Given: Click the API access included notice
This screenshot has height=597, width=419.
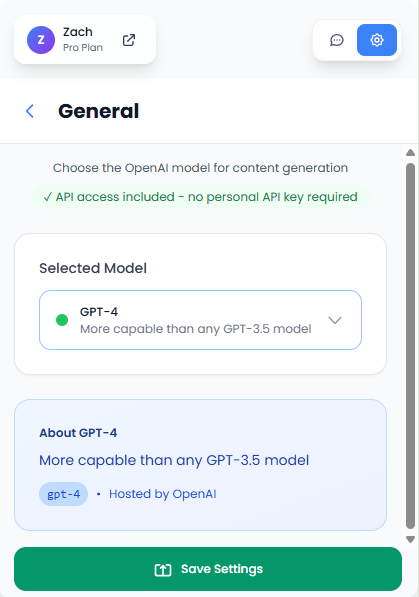Looking at the screenshot, I should [200, 197].
